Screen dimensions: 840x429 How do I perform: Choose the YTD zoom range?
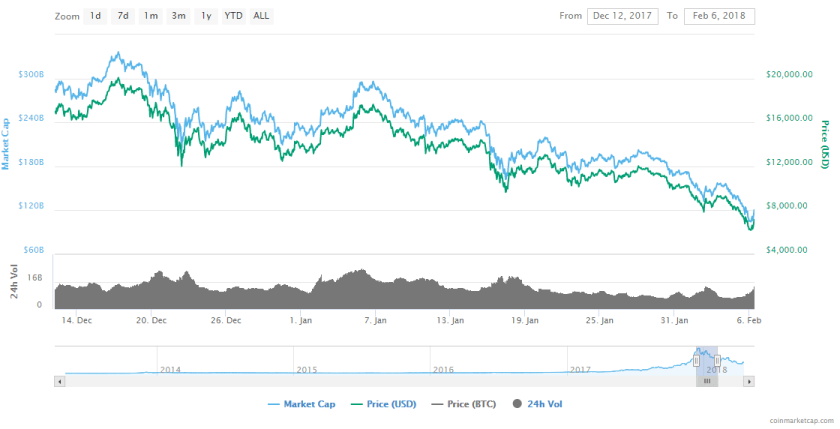pyautogui.click(x=233, y=16)
